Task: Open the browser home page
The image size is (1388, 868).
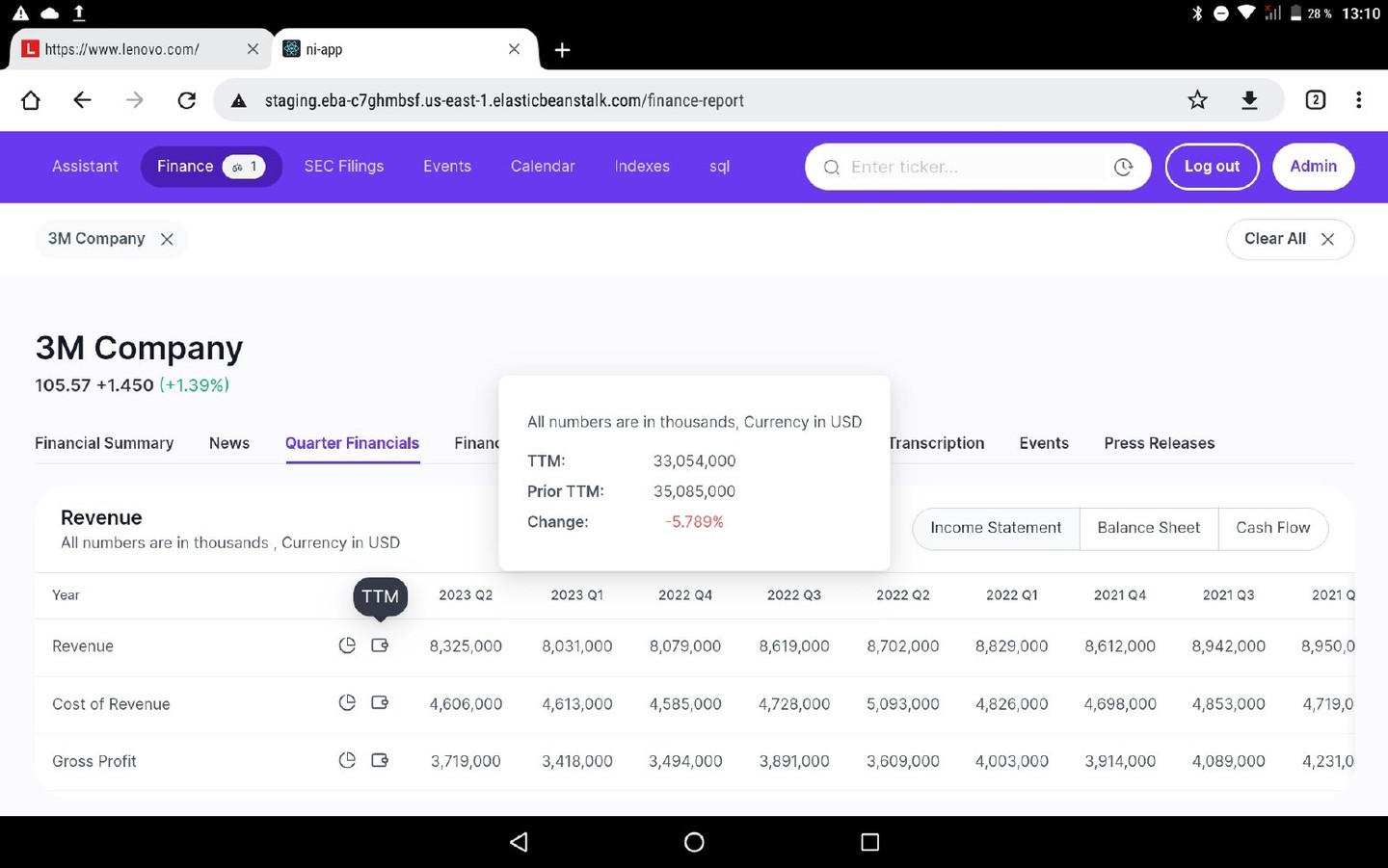Action: [31, 100]
